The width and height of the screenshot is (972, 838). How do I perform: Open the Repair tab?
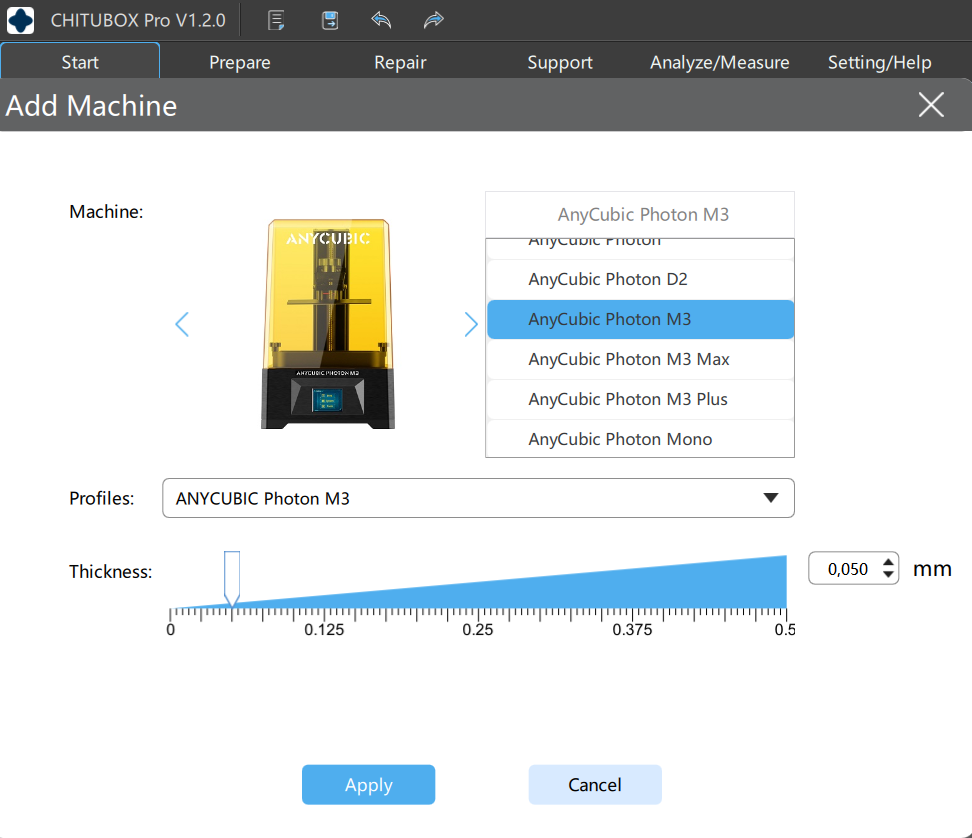[400, 62]
